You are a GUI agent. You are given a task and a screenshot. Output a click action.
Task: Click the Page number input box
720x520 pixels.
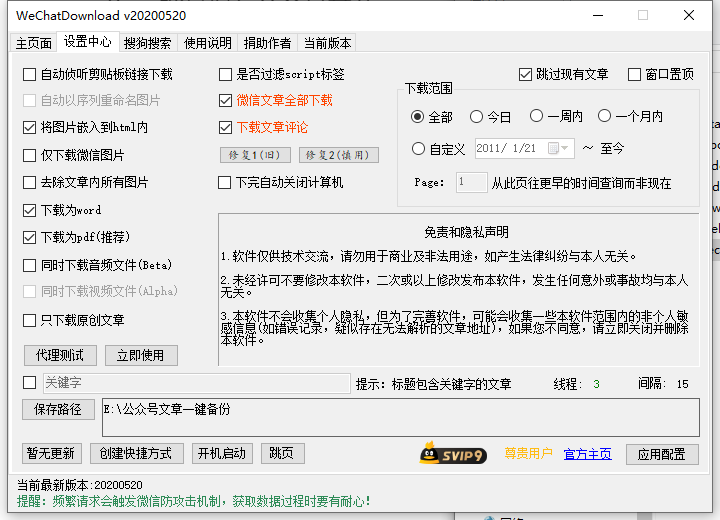471,182
